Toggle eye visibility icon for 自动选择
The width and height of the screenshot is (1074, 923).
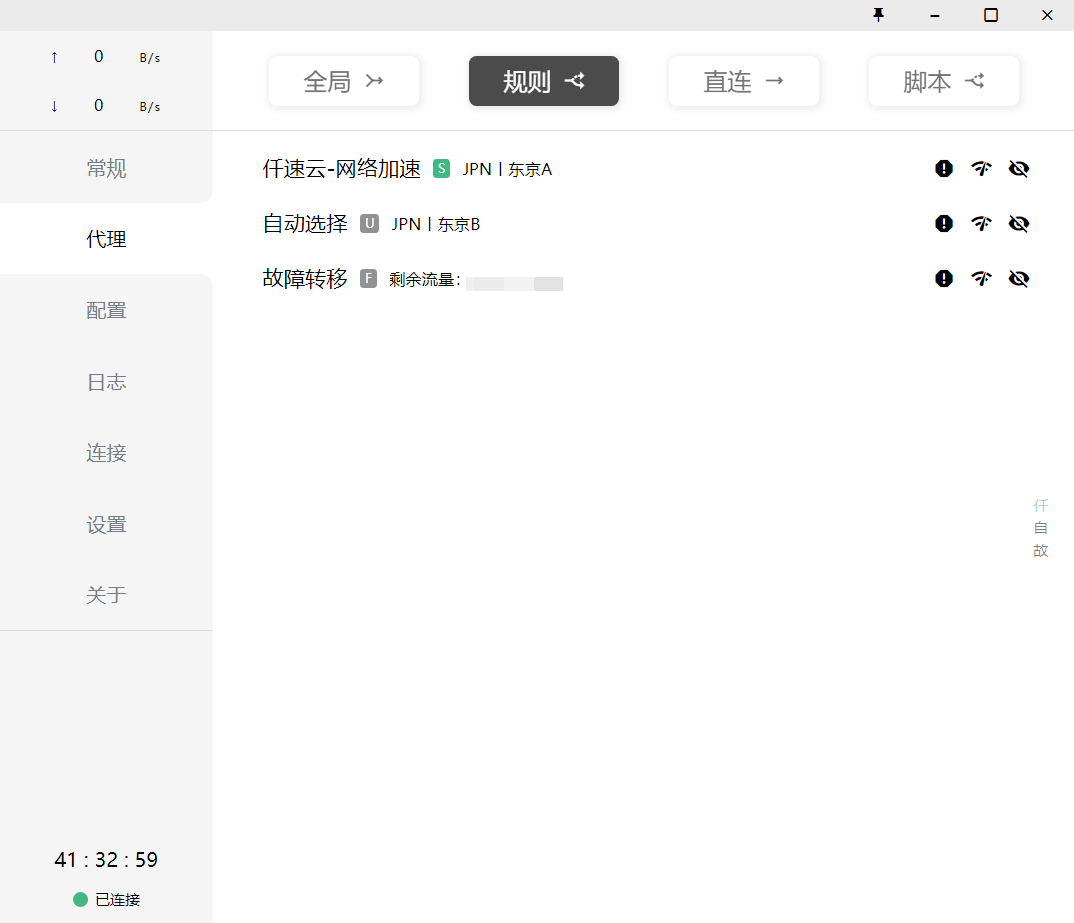[1019, 224]
